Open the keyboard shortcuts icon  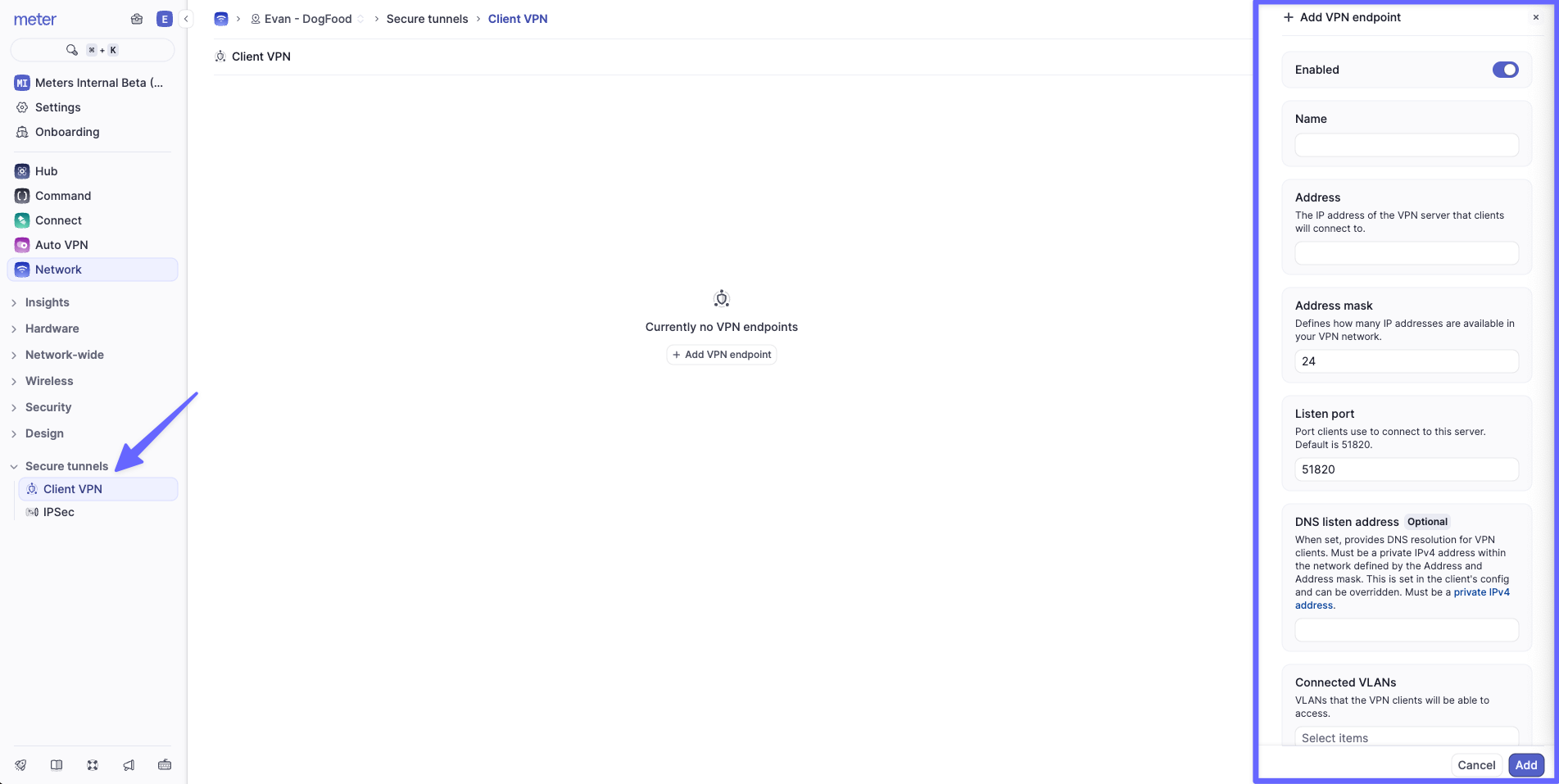click(x=165, y=765)
